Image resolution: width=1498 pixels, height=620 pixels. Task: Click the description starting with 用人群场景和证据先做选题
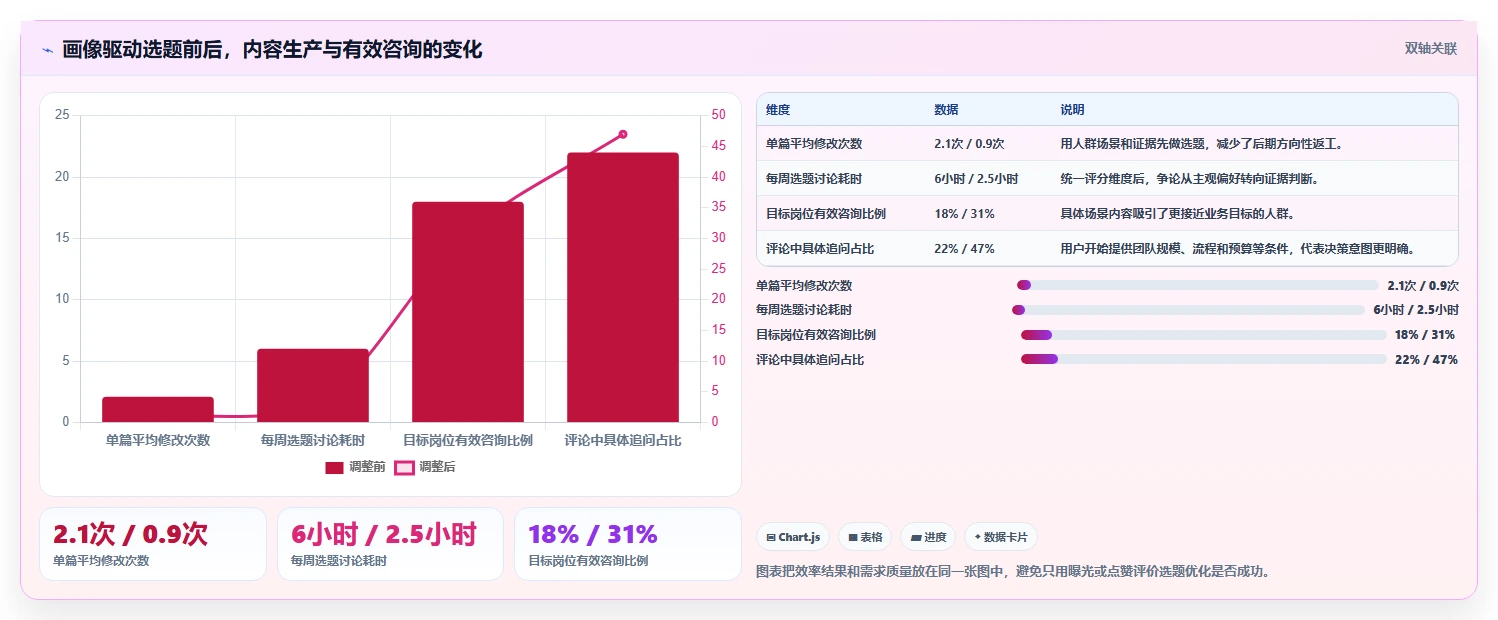[x=1202, y=144]
